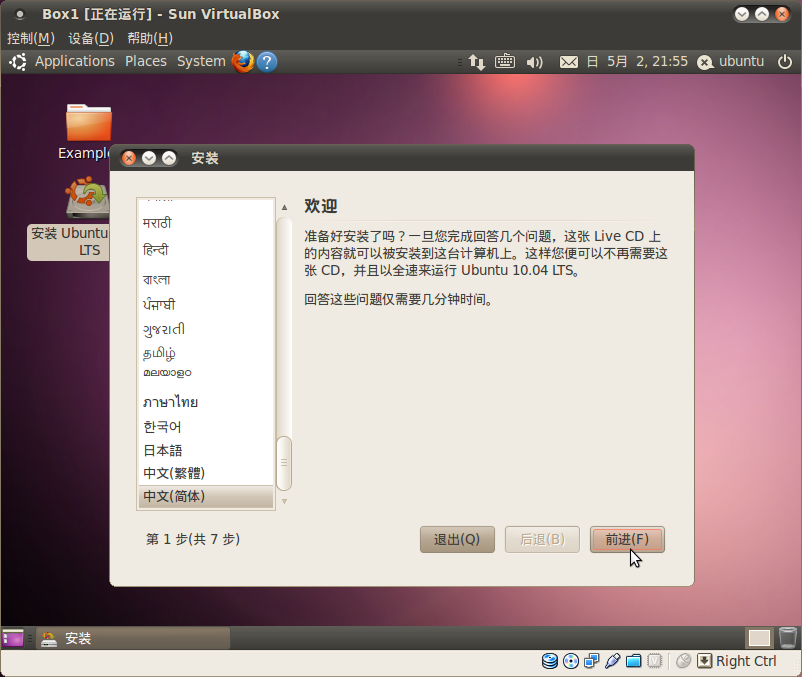Click VirtualBox virtualization status icon
The image size is (802, 677).
point(655,661)
